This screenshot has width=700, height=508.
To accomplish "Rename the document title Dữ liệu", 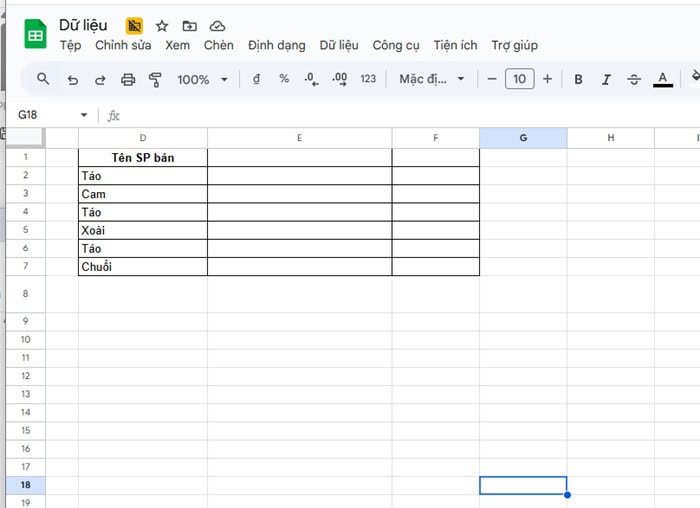I will pyautogui.click(x=83, y=25).
